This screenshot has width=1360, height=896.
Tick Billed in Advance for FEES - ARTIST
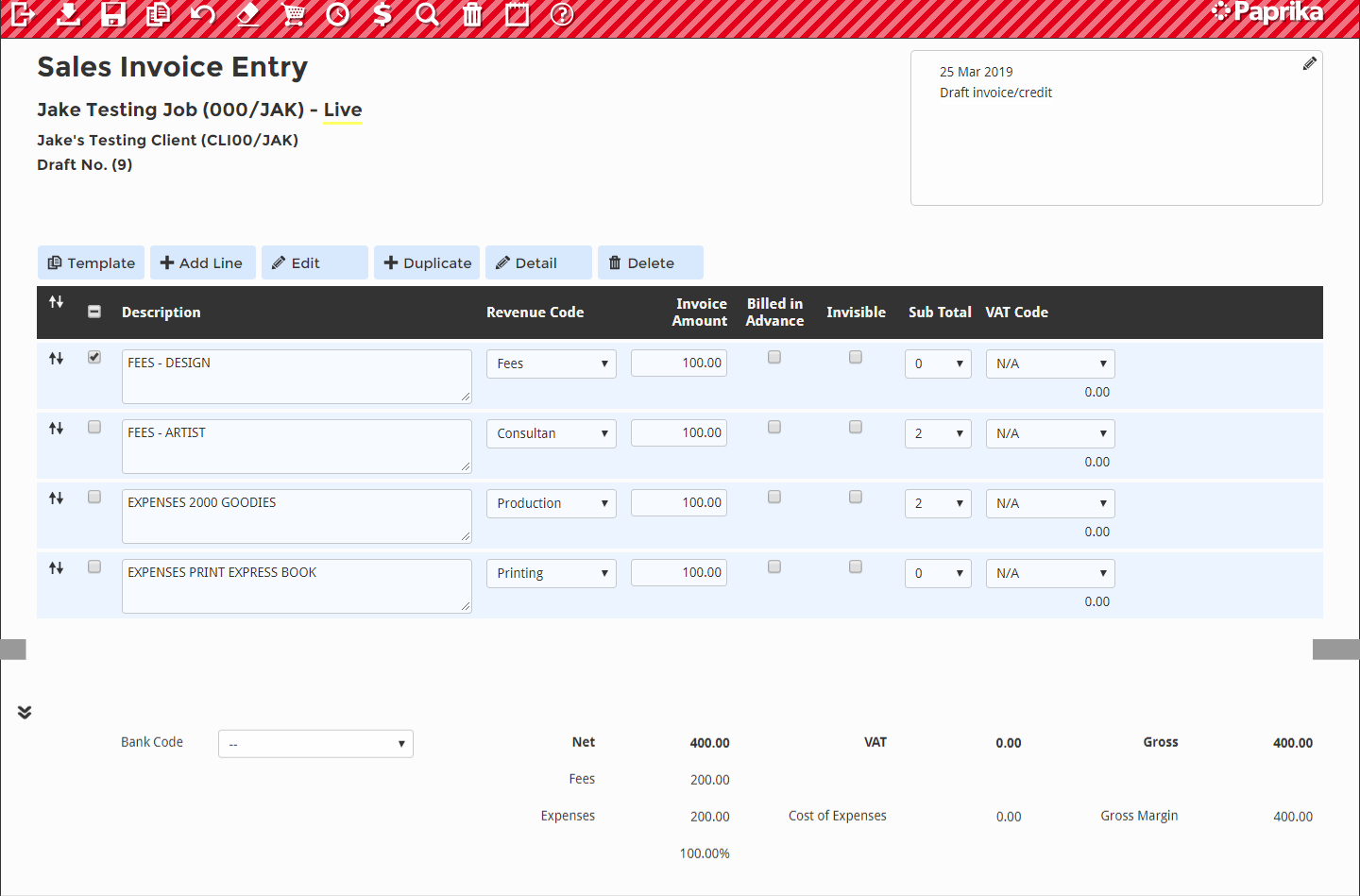[774, 427]
